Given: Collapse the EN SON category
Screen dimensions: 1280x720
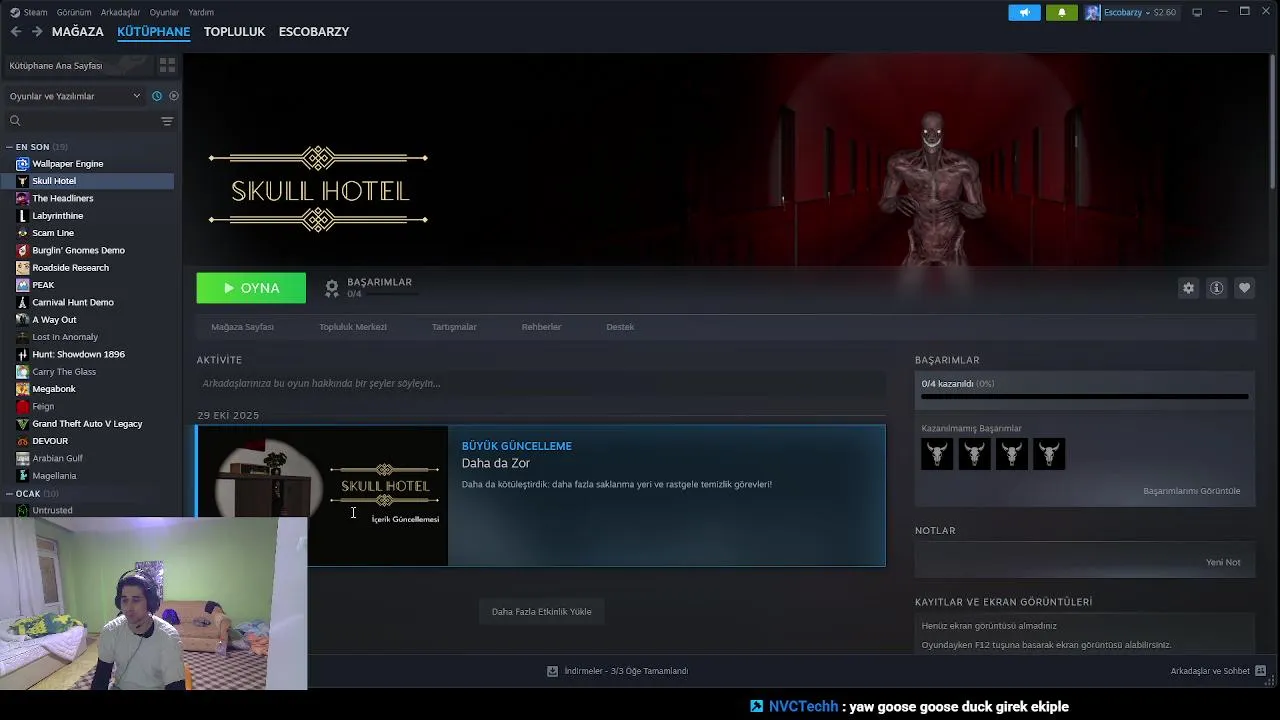Looking at the screenshot, I should pyautogui.click(x=9, y=147).
